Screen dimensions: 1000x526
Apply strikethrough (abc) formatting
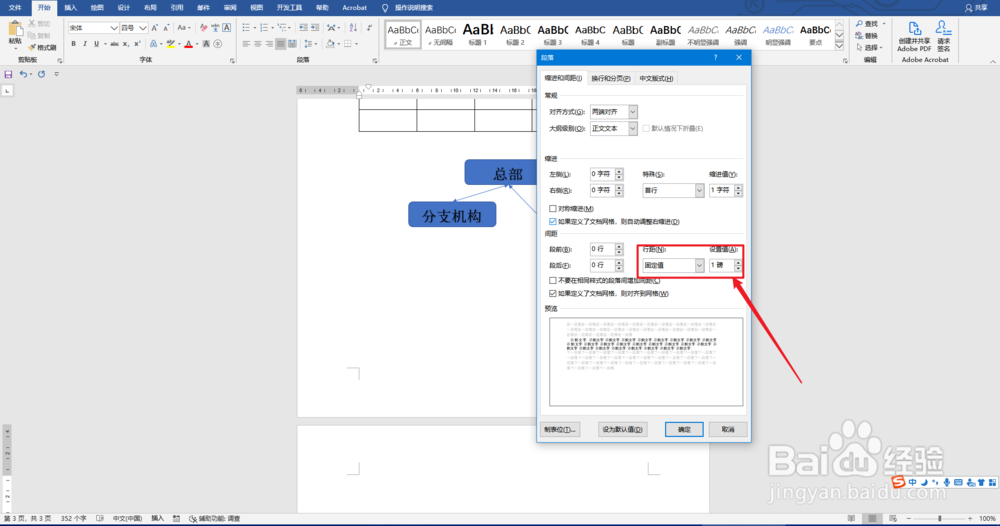coord(114,44)
